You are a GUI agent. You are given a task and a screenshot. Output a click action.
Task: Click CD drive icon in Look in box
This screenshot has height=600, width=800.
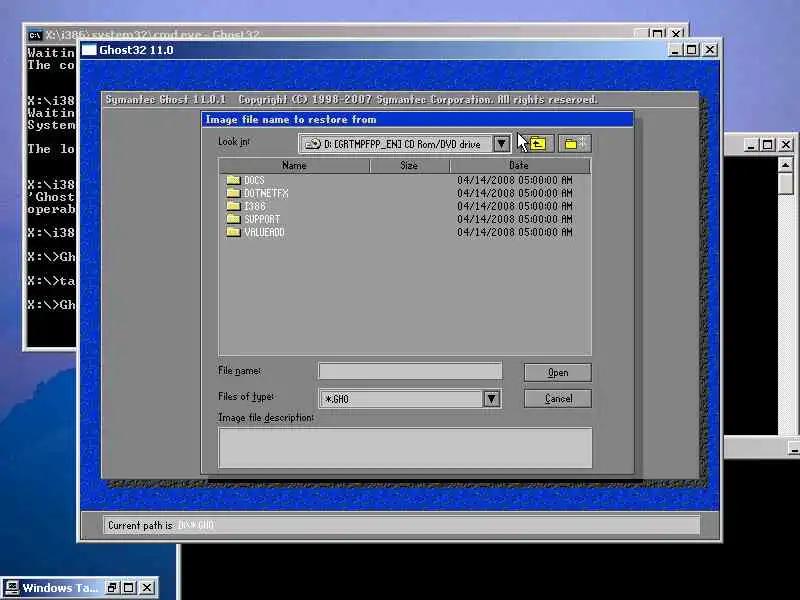pyautogui.click(x=312, y=144)
